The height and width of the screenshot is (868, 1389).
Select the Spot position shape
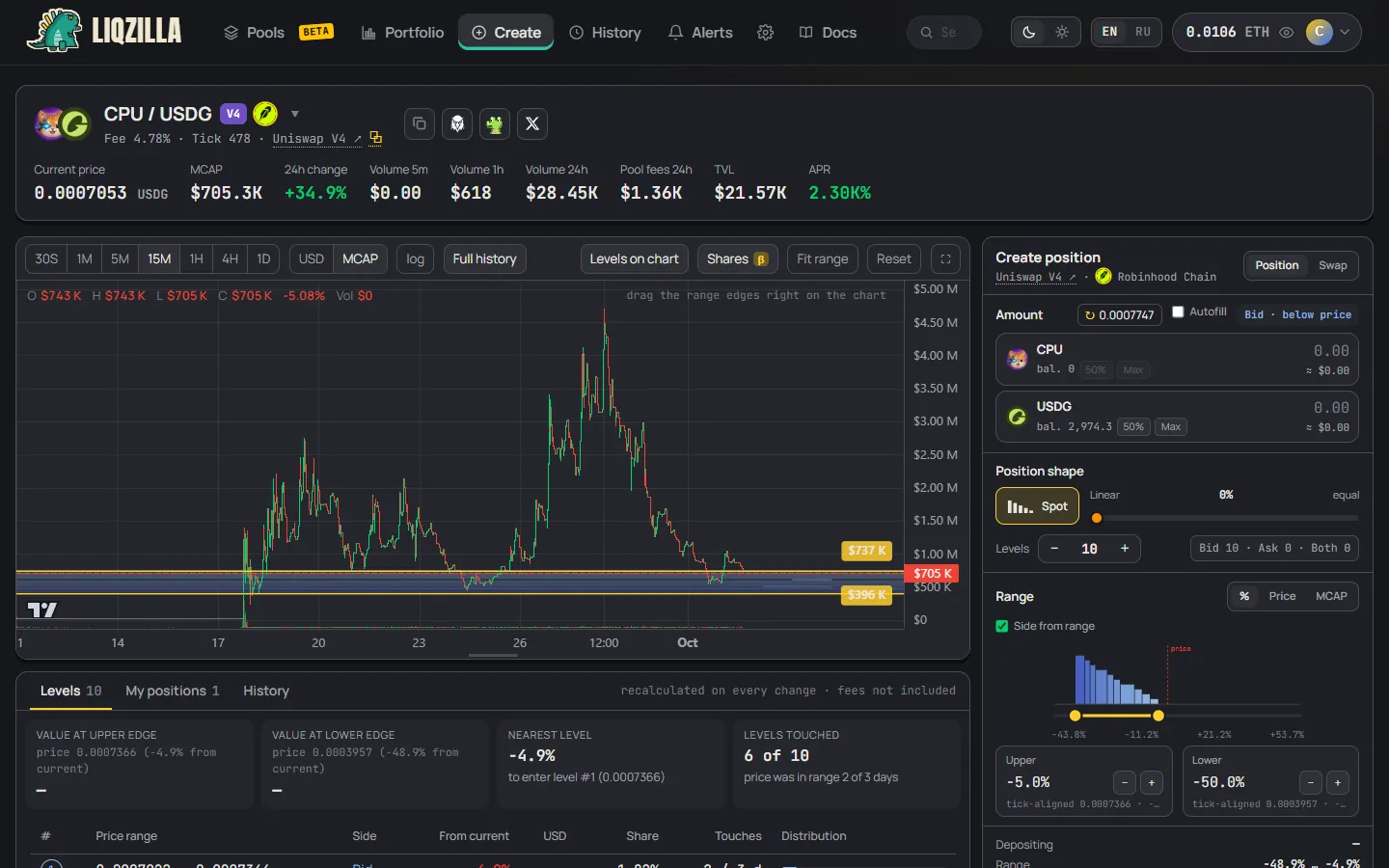point(1037,506)
